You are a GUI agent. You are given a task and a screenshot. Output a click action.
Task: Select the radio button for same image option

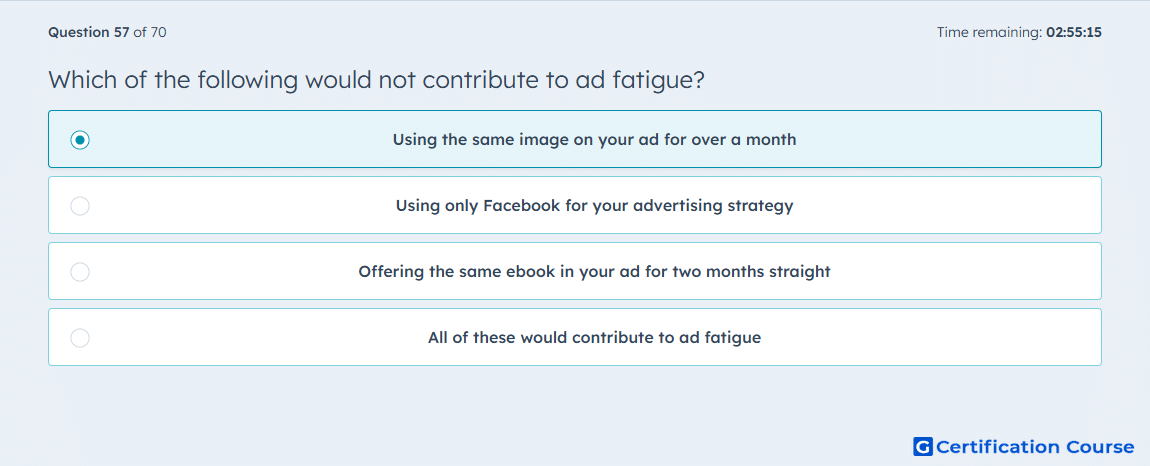click(80, 139)
